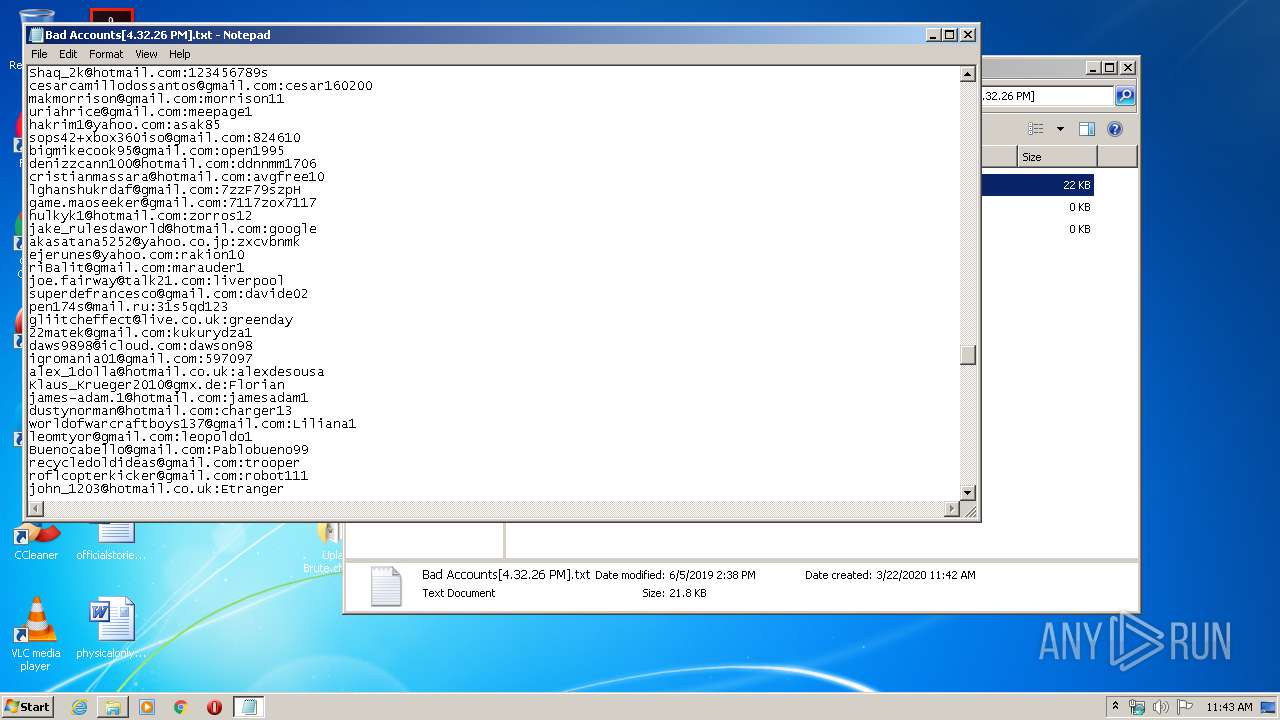
Task: Click the 11:43 AM system clock
Action: (x=1229, y=707)
